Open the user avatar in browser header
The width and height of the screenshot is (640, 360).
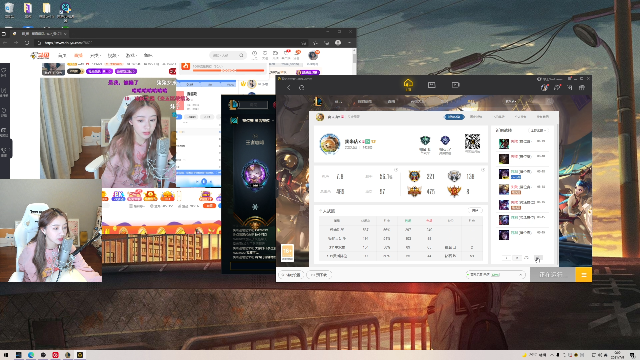313,55
